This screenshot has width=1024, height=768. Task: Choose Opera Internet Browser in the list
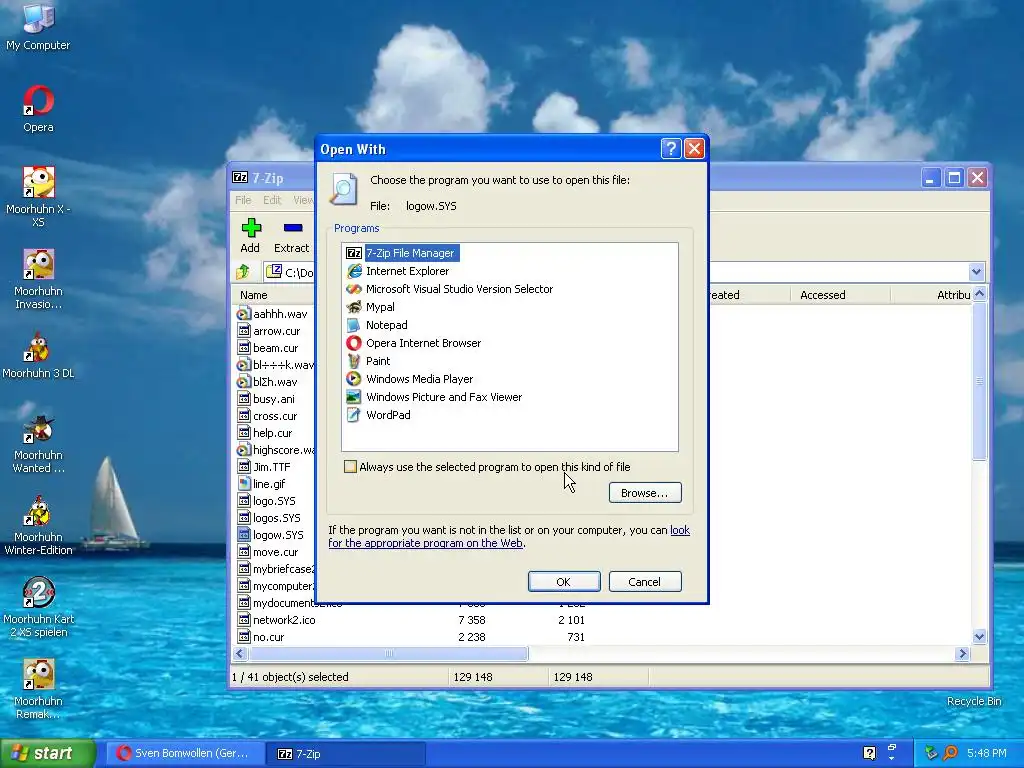tap(413, 343)
